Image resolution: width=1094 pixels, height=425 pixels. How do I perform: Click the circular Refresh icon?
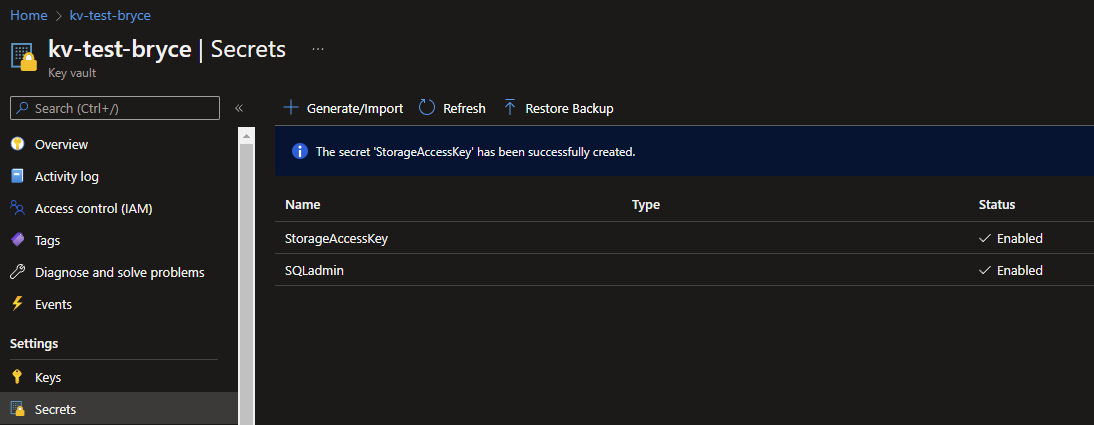tap(427, 107)
